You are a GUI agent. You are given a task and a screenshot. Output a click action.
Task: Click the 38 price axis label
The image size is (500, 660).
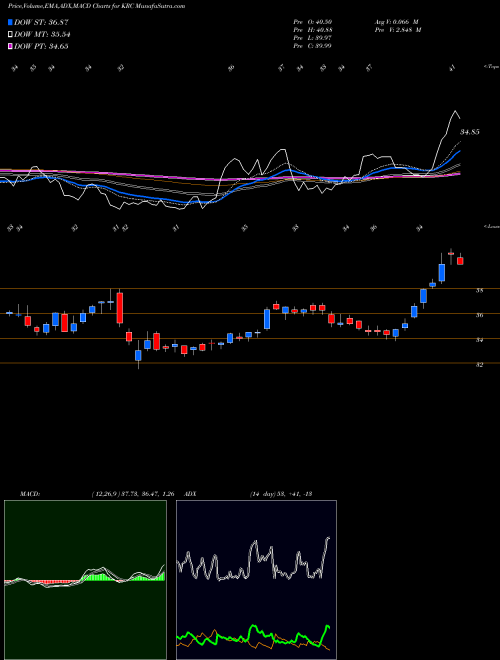479,290
